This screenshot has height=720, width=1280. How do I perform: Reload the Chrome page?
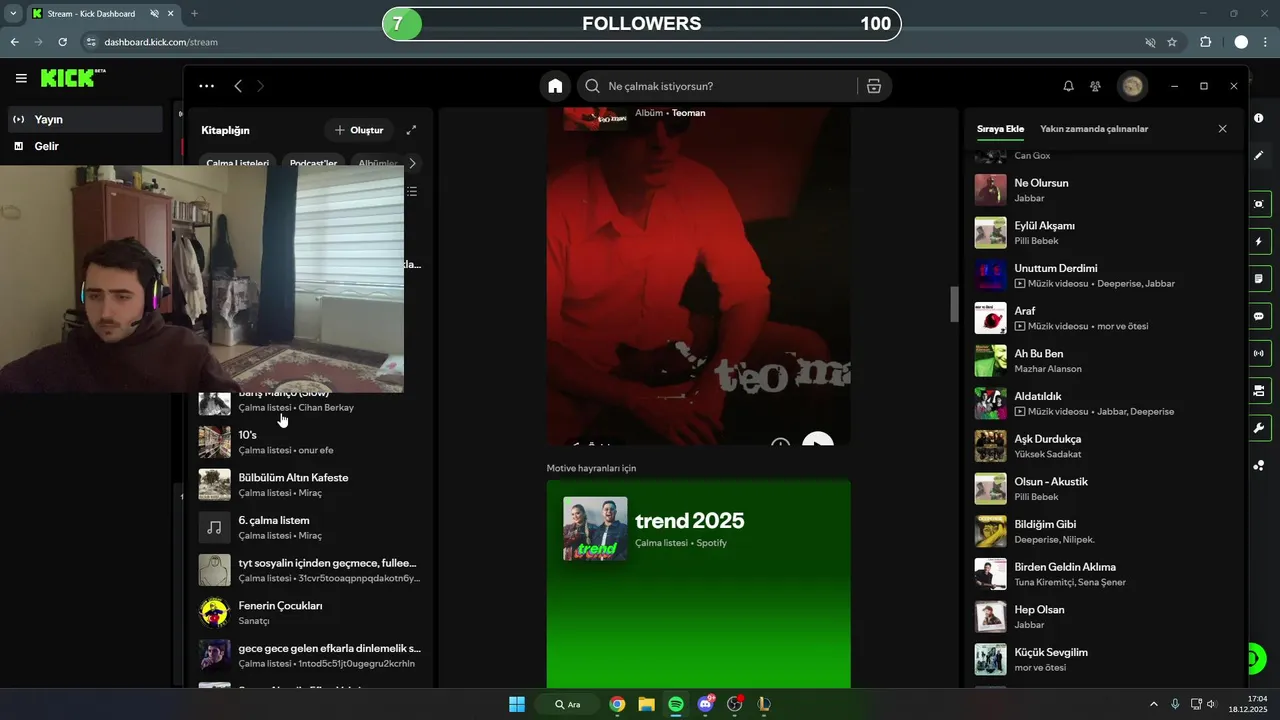63,42
